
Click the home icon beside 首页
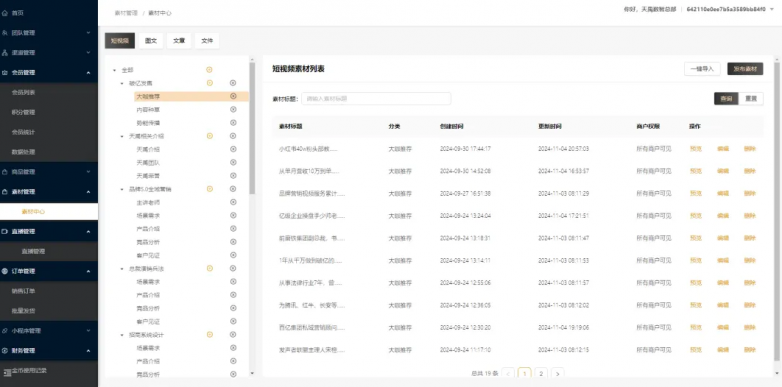[4, 13]
